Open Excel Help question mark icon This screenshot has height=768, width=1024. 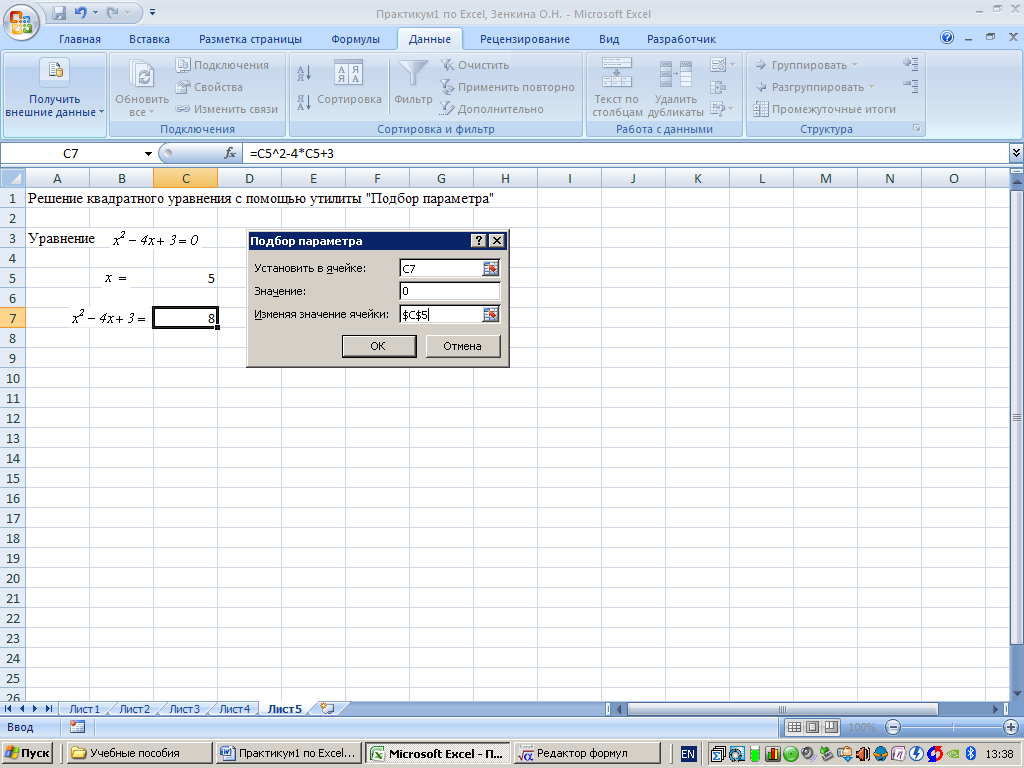point(947,38)
